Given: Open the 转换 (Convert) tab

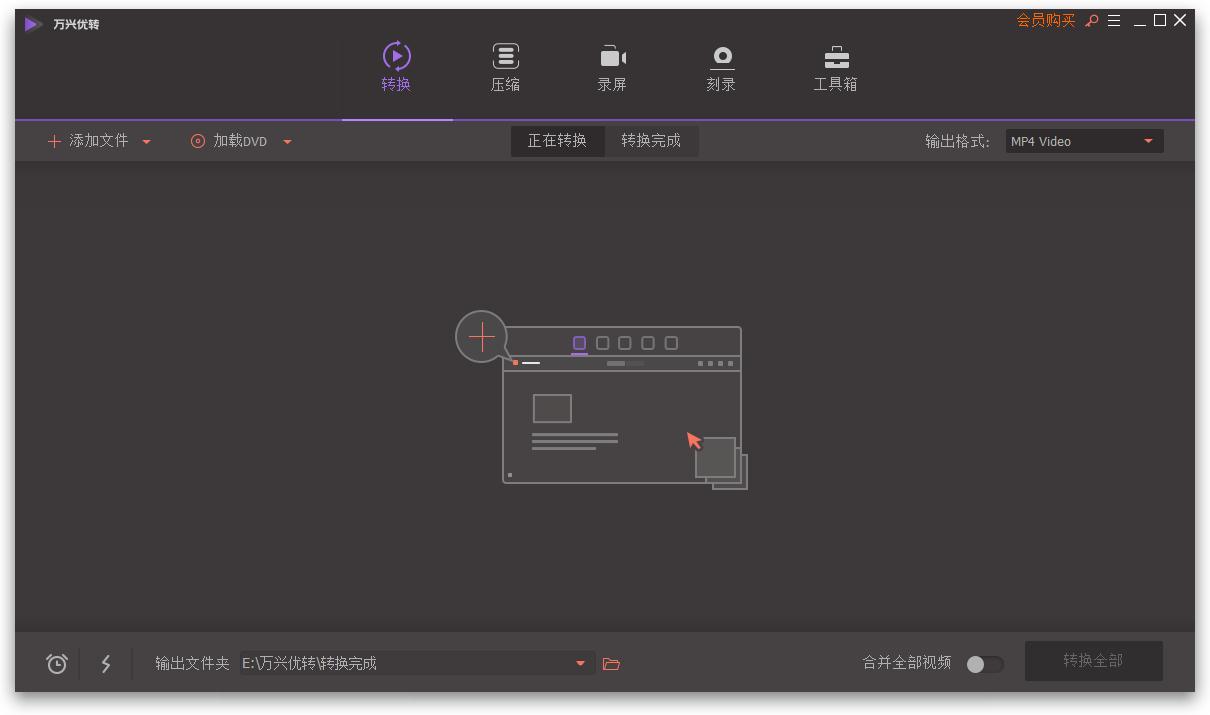Looking at the screenshot, I should point(397,68).
